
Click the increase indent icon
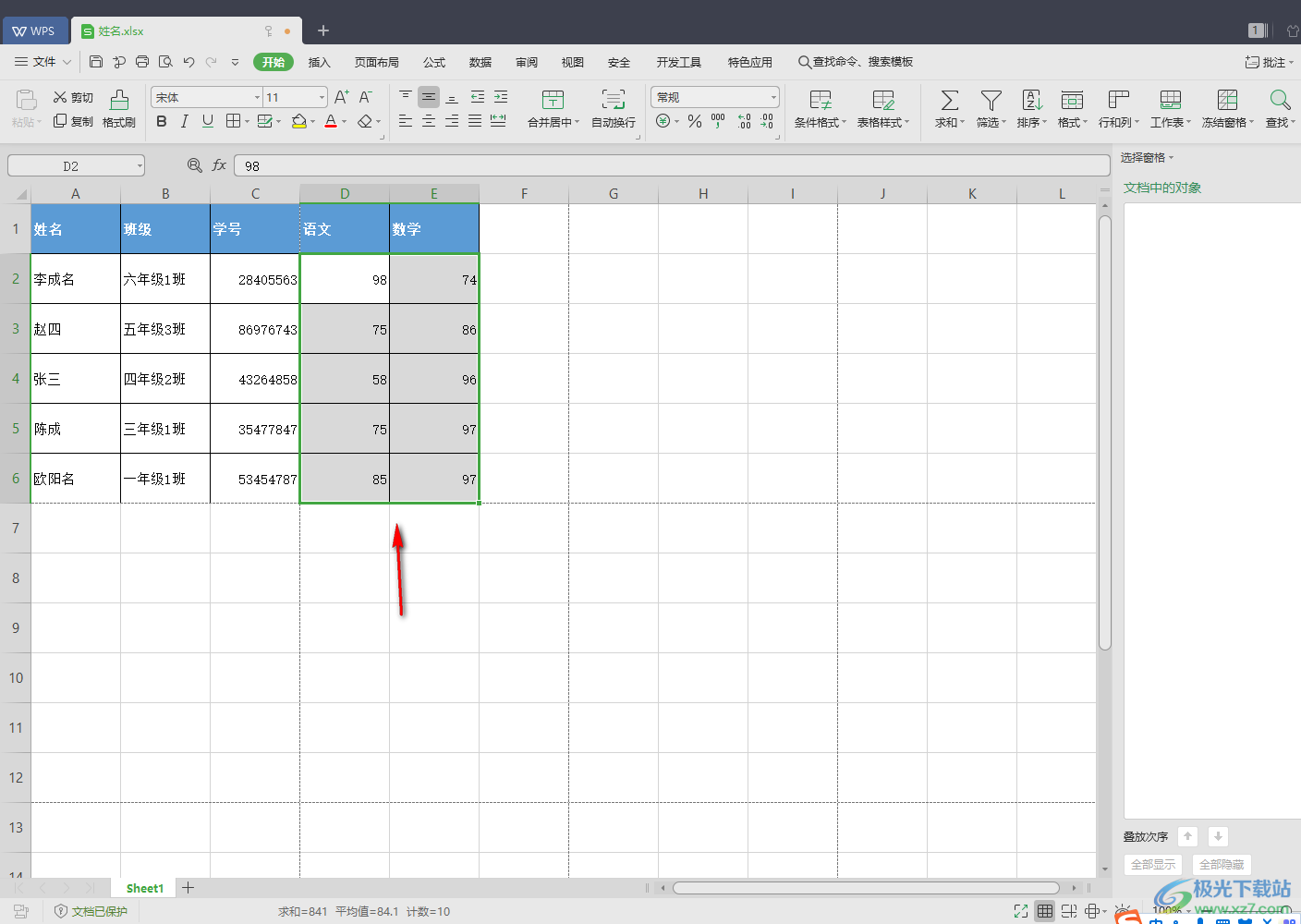[x=501, y=96]
